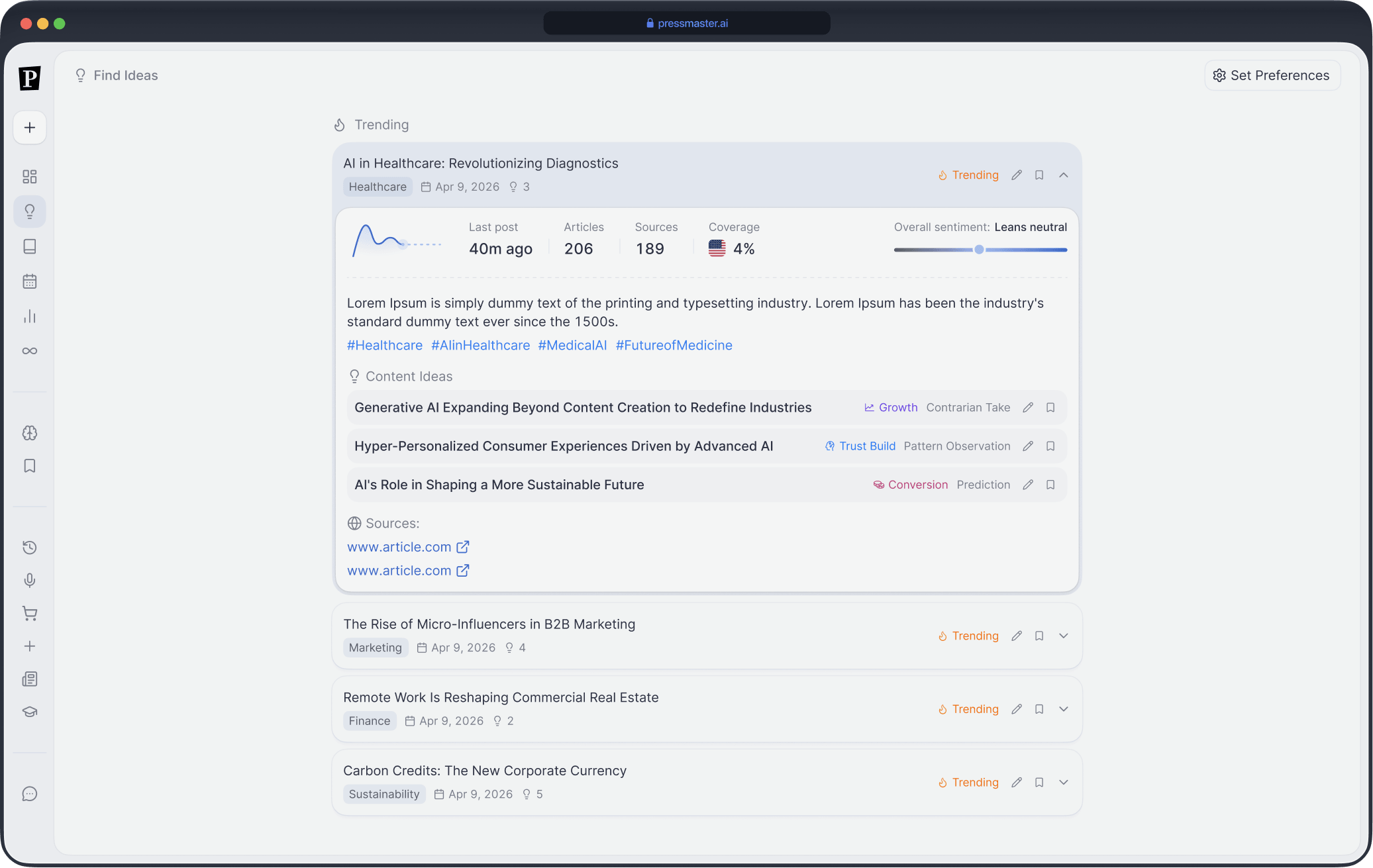Screen dimensions: 1373x868
Task: Bookmark the Micro-Influencers in B2B Marketing trend
Action: click(1039, 636)
